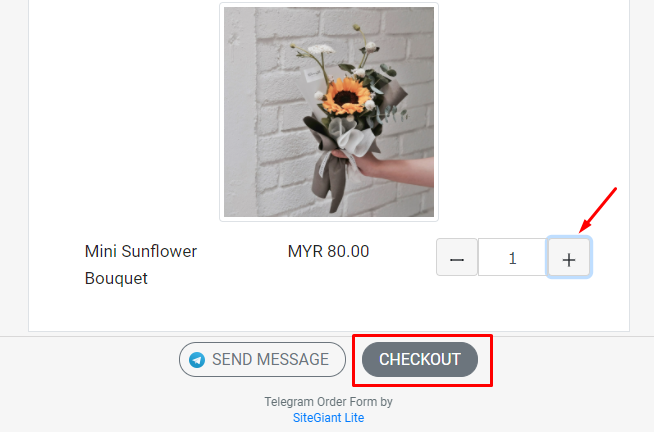Click the word Bouquet in product name
654x432 pixels.
pos(116,279)
